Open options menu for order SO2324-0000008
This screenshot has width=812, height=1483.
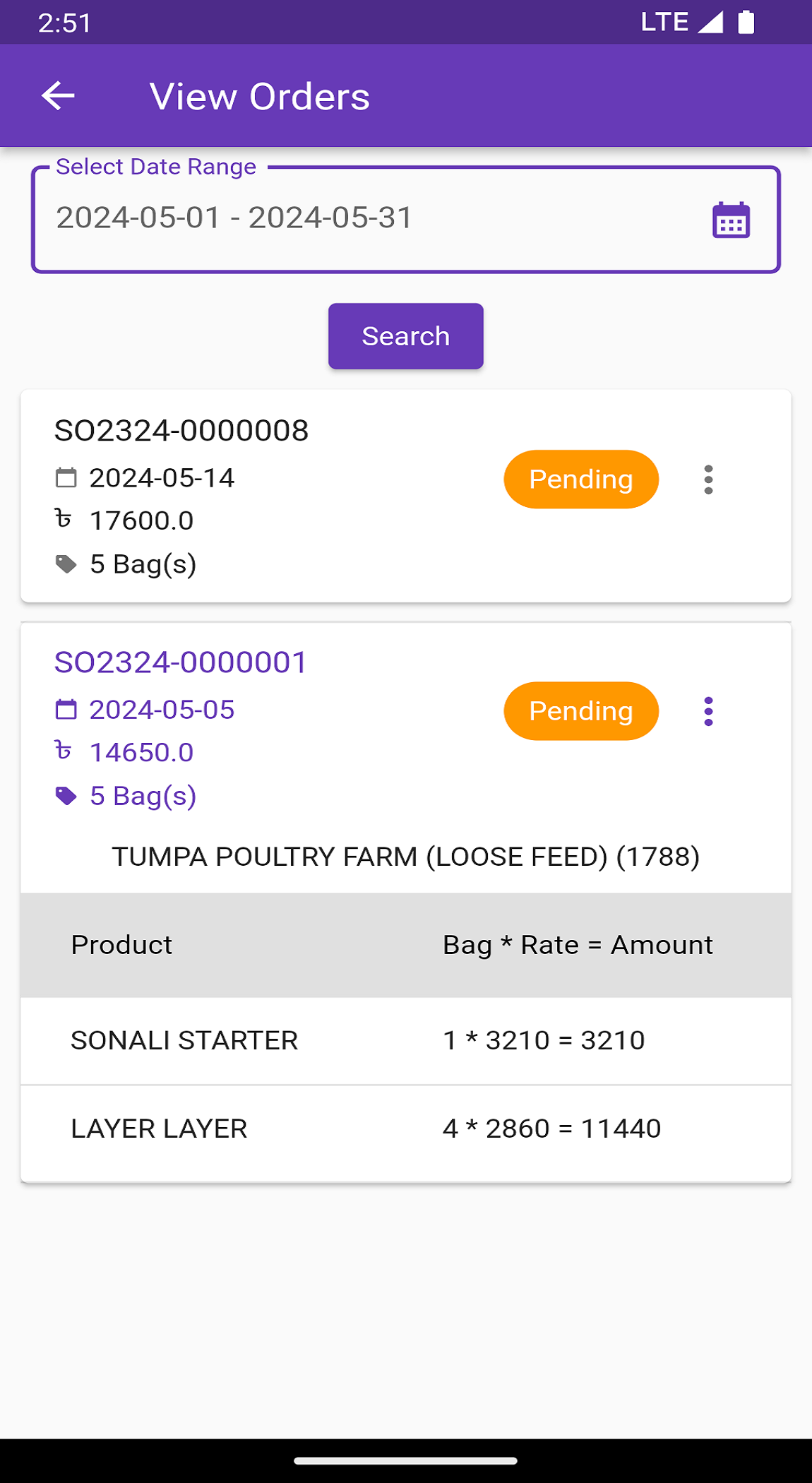[x=708, y=480]
